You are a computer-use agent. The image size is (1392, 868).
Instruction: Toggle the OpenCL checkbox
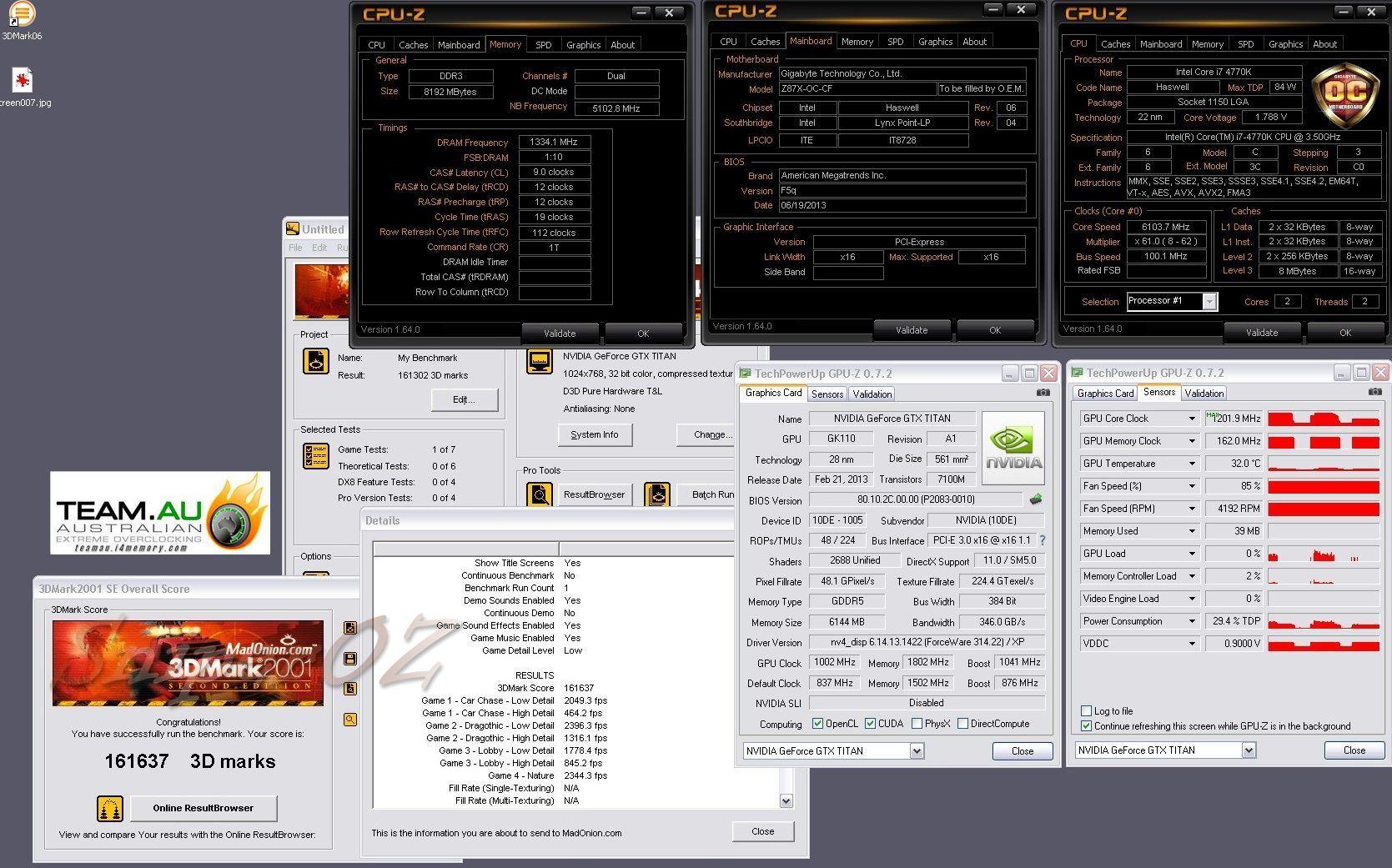pyautogui.click(x=817, y=724)
